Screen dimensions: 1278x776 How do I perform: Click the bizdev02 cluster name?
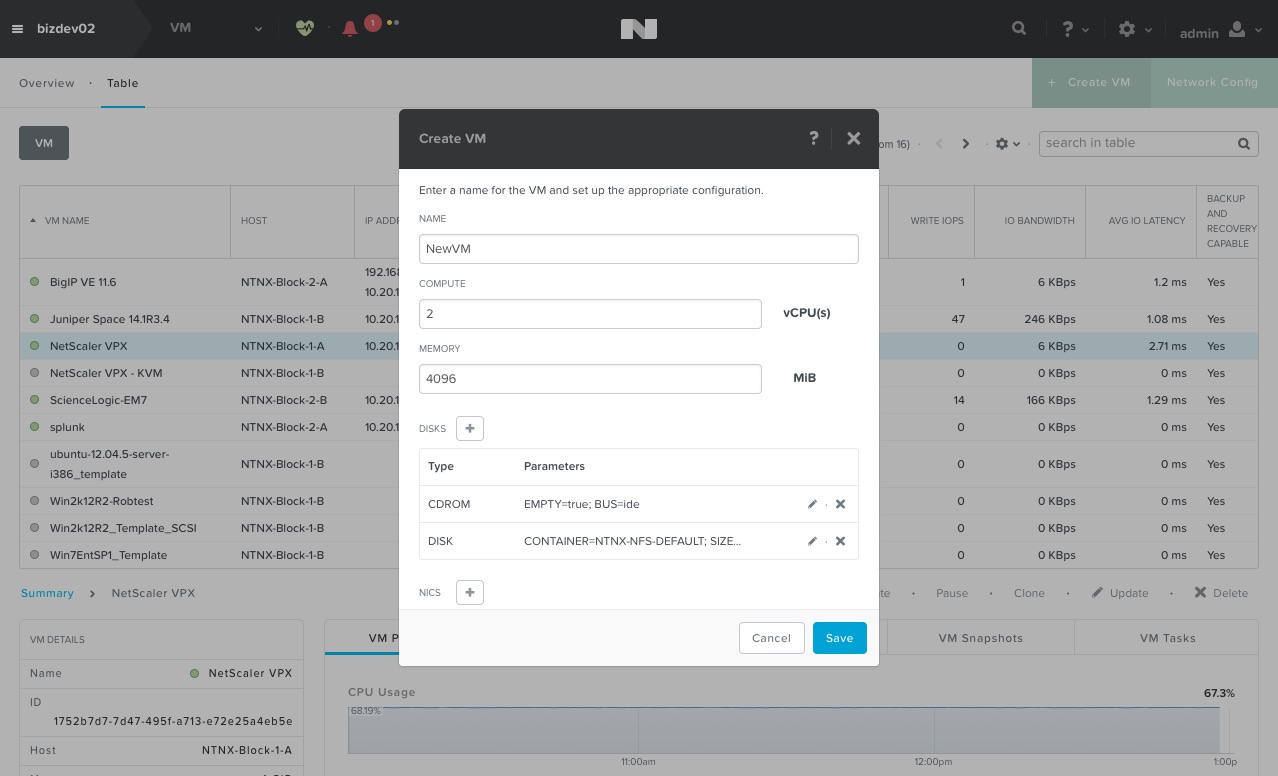click(x=66, y=28)
